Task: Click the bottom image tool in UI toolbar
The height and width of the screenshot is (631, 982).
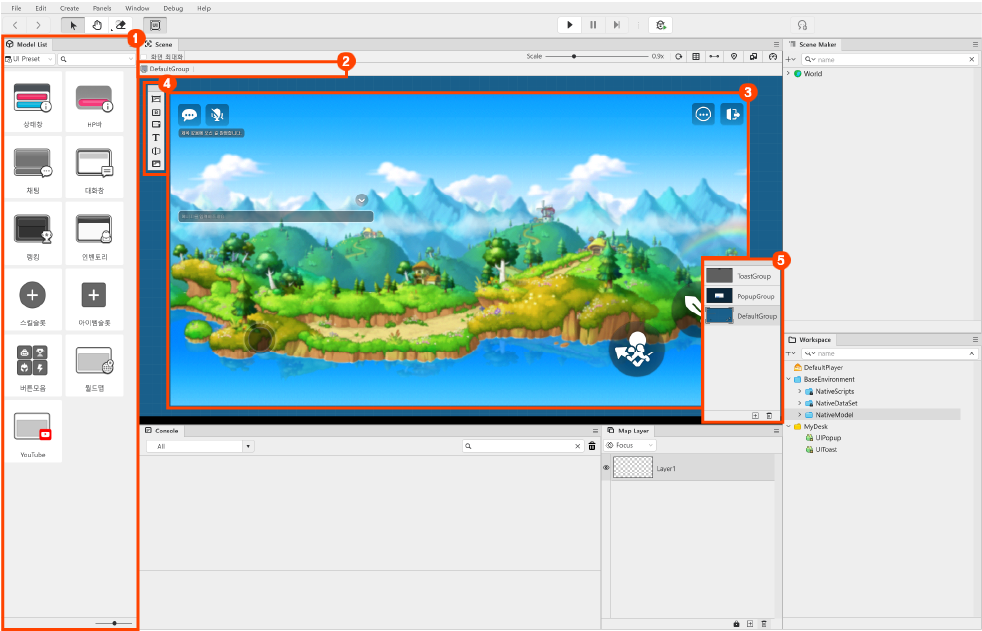Action: [156, 164]
